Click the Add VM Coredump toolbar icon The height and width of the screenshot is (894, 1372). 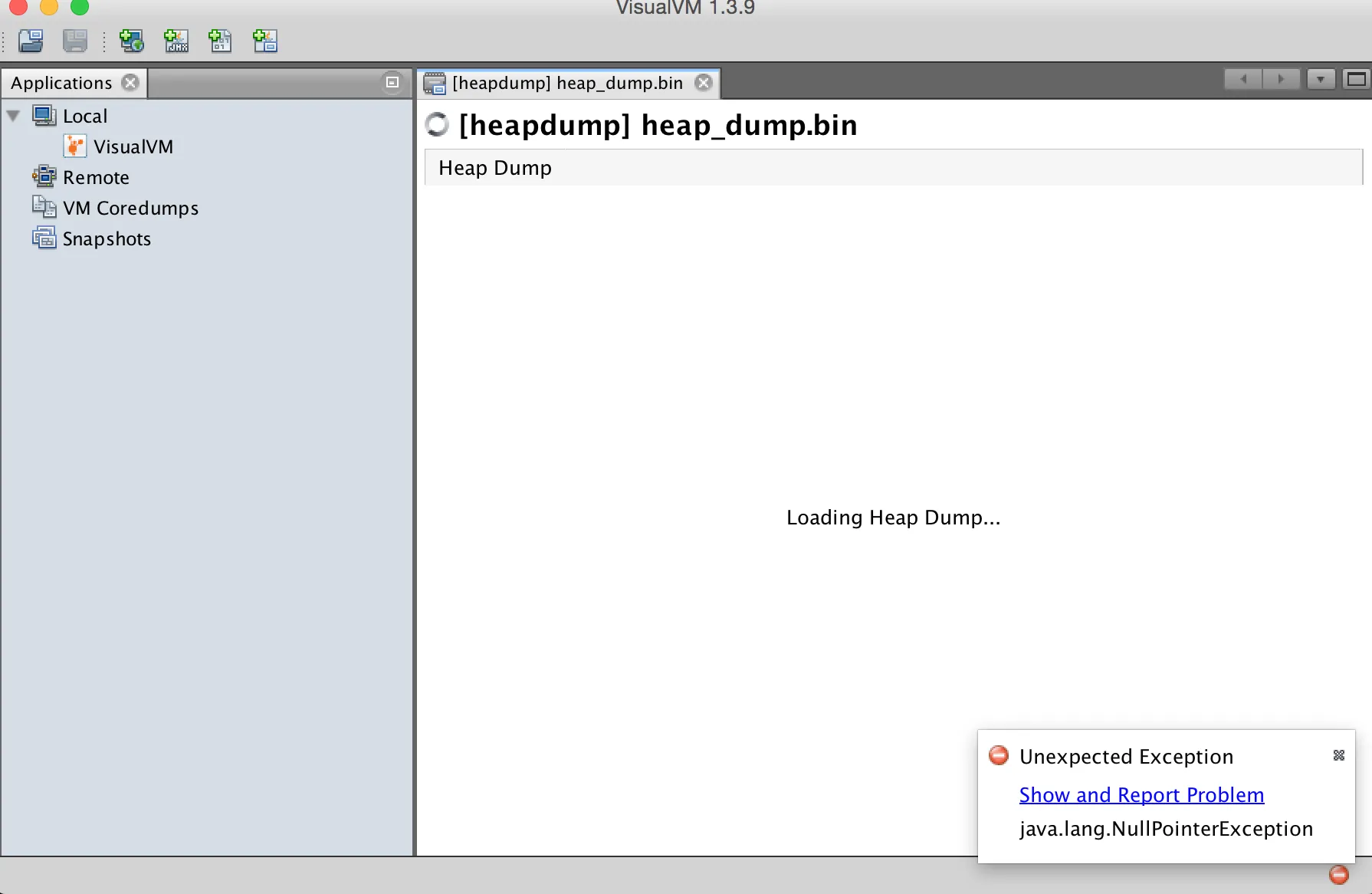pos(221,41)
